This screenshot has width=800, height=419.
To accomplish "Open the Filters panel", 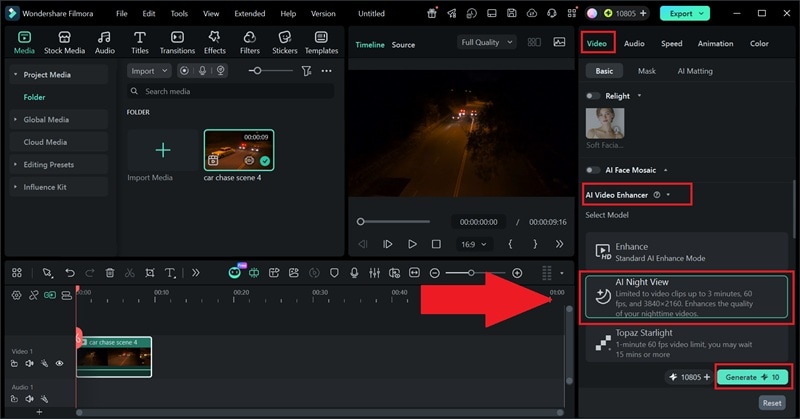I will pyautogui.click(x=249, y=42).
